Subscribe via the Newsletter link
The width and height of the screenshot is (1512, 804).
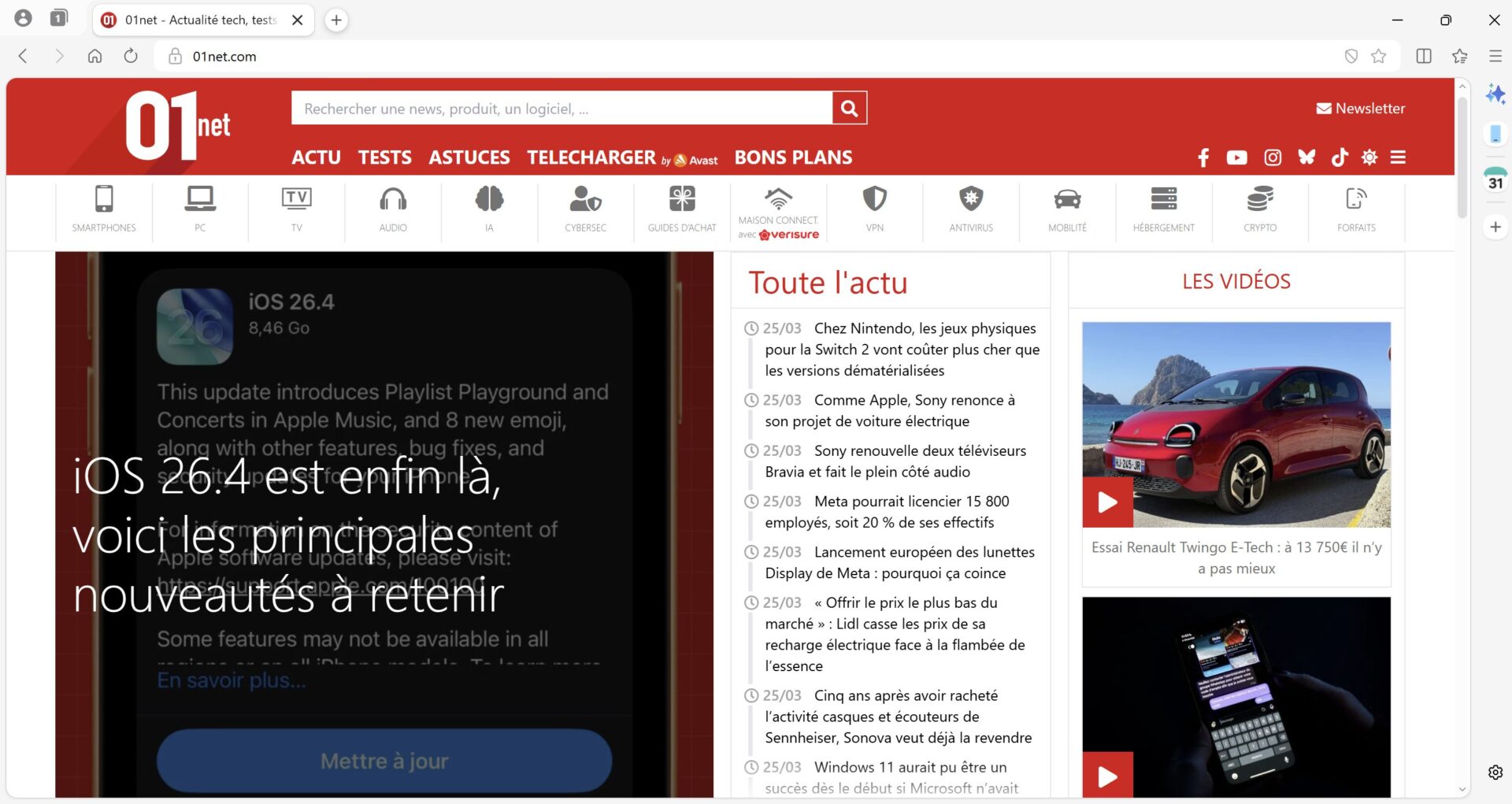click(x=1360, y=109)
